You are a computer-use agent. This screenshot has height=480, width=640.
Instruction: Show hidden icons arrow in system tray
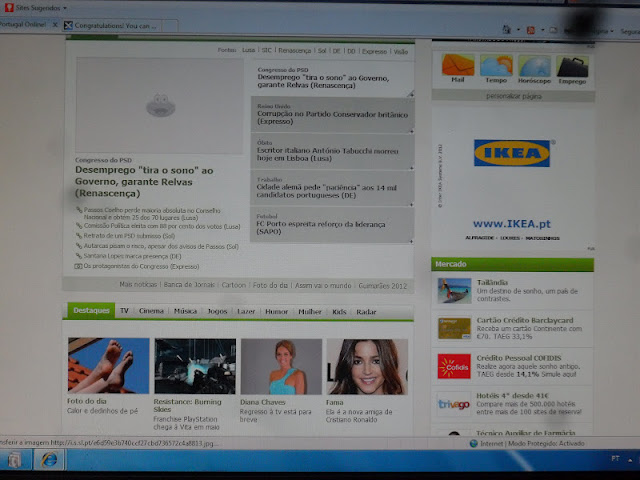(630, 460)
